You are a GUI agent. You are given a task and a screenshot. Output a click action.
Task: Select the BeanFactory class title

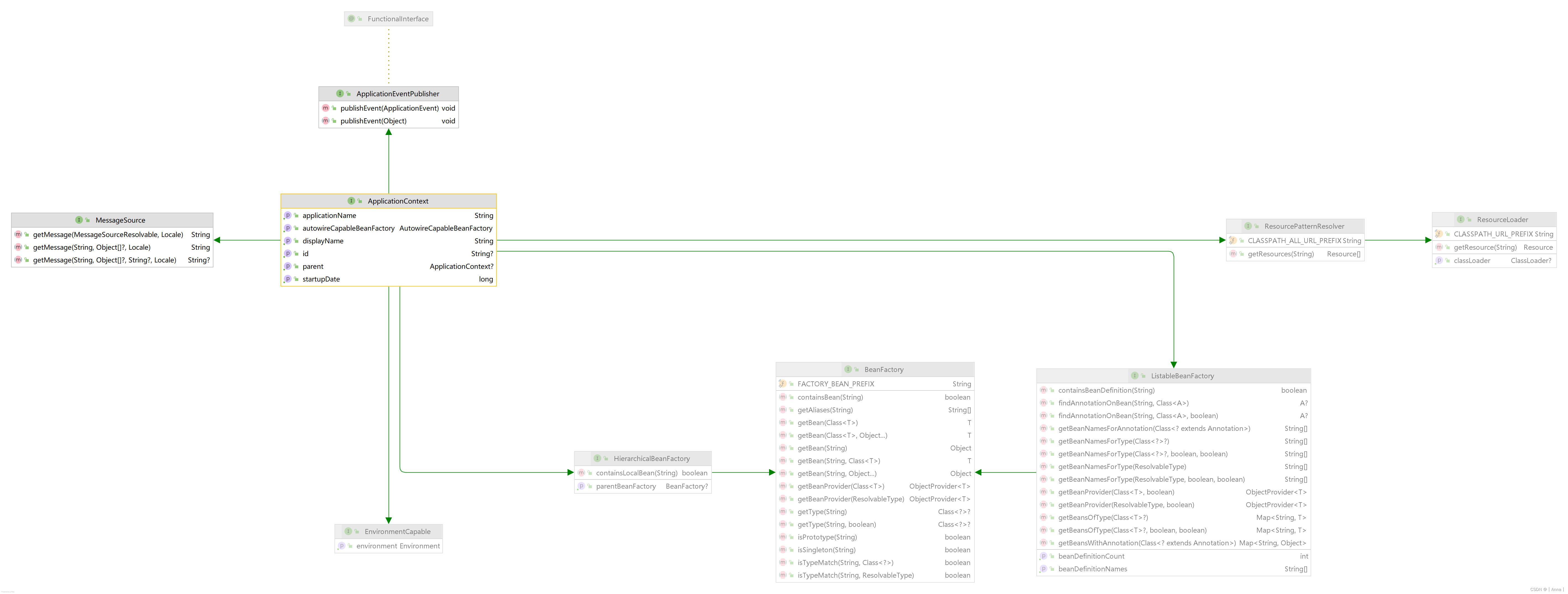click(884, 369)
